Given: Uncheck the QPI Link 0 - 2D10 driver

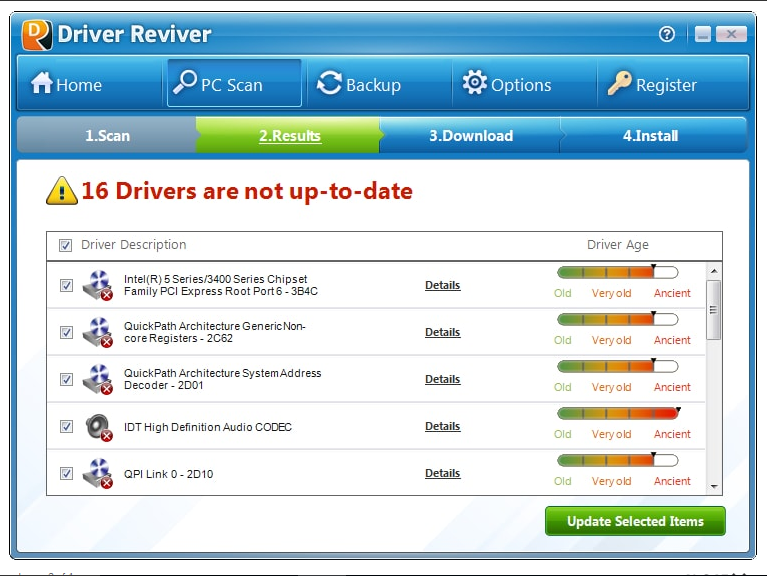Looking at the screenshot, I should tap(67, 473).
